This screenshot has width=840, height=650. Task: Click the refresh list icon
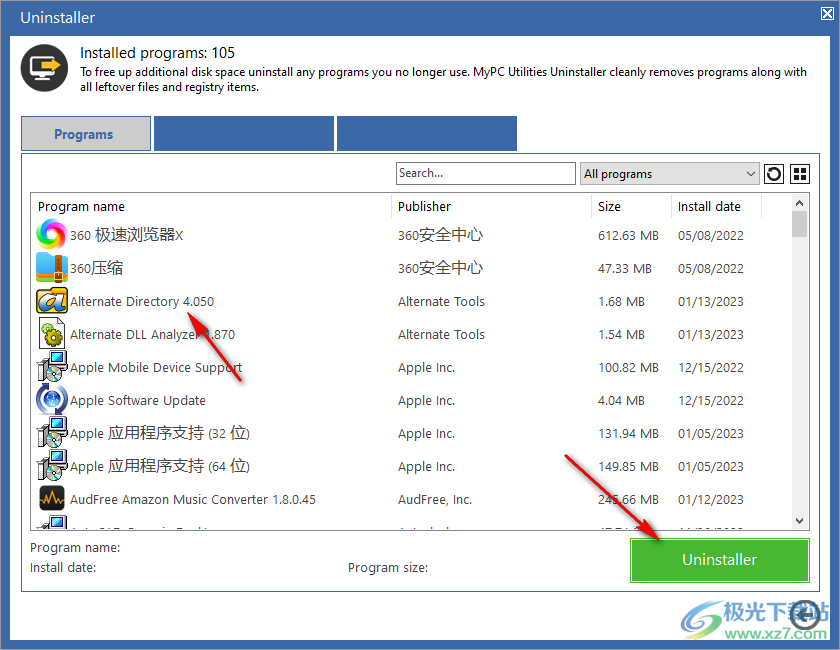(774, 174)
